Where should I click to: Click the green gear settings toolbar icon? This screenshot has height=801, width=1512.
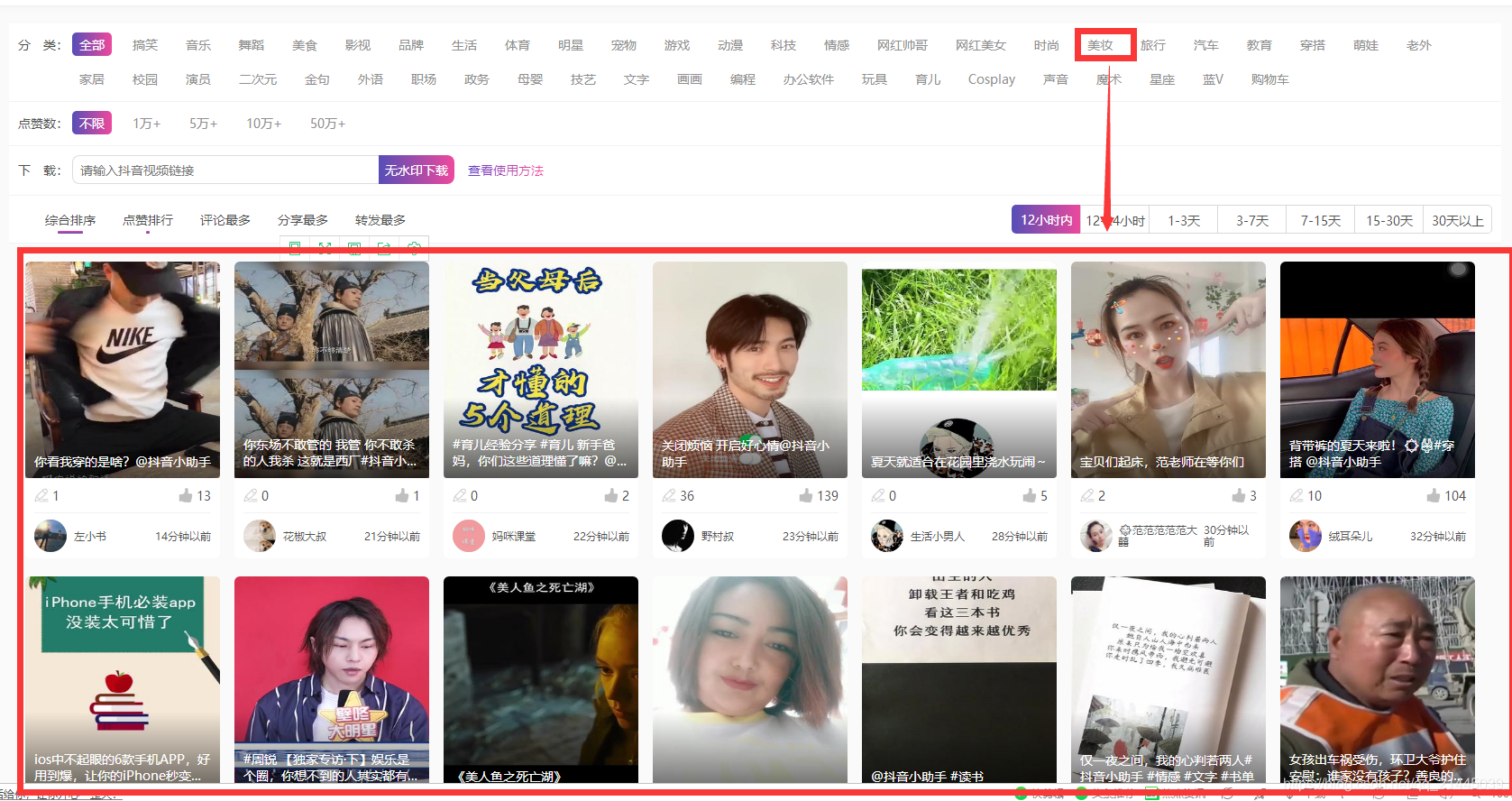414,248
